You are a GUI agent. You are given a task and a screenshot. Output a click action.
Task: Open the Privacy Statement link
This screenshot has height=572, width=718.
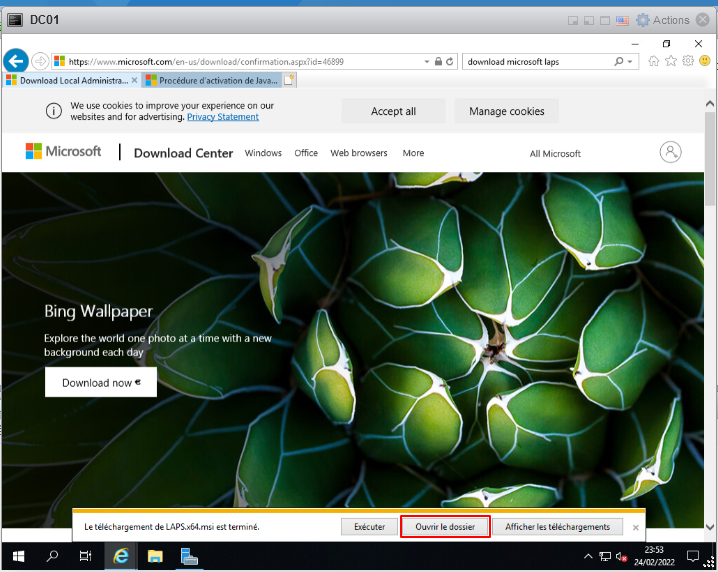click(223, 117)
